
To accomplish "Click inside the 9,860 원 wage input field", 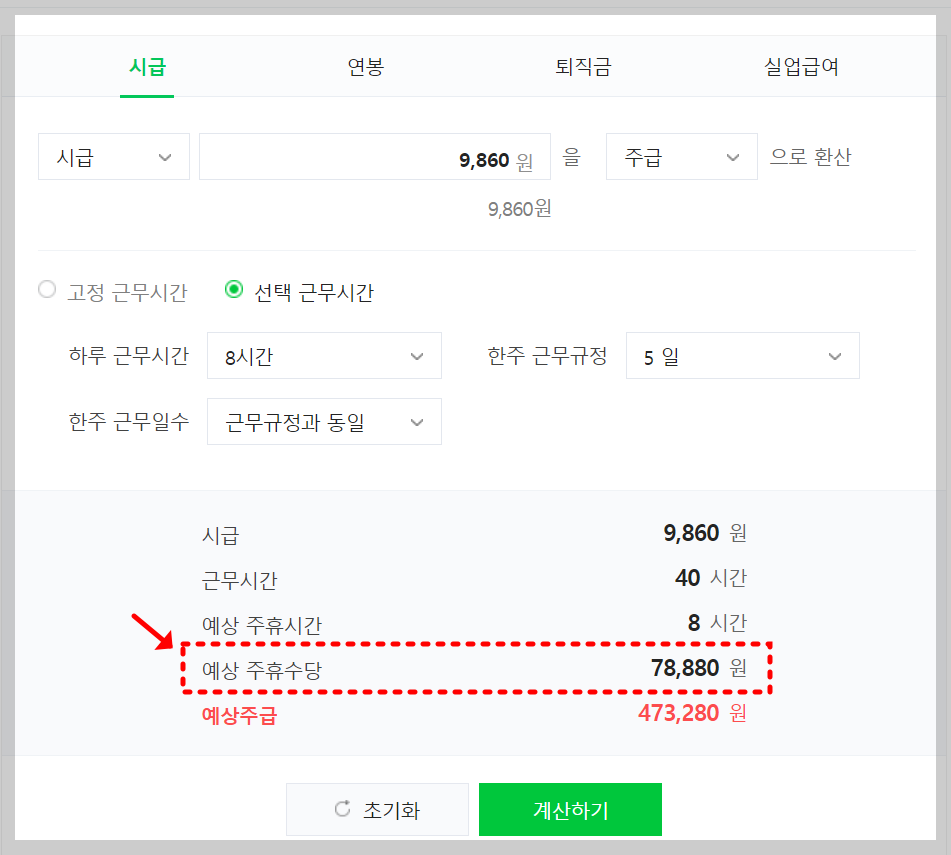I will click(x=375, y=156).
